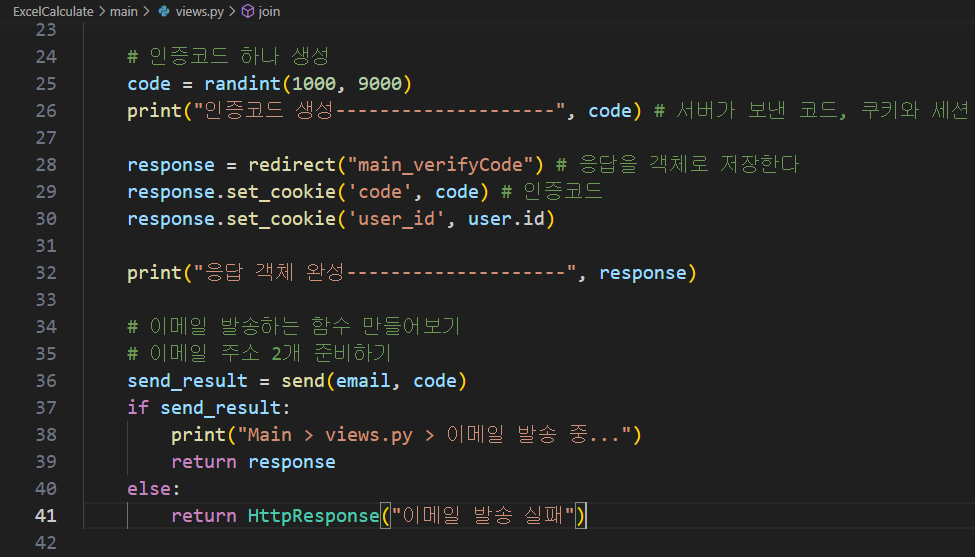This screenshot has width=975, height=557.
Task: Click the "이메일 발송 실패" string
Action: 483,516
